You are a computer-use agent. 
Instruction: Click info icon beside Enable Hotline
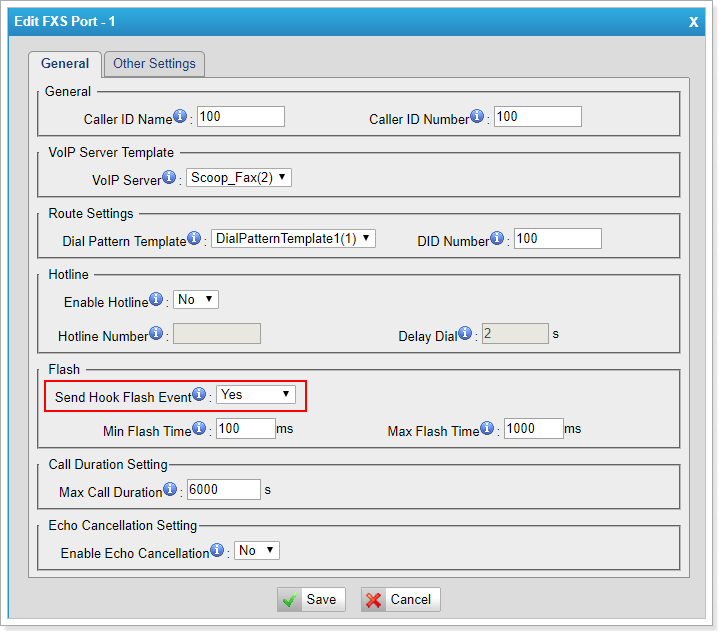click(x=156, y=299)
